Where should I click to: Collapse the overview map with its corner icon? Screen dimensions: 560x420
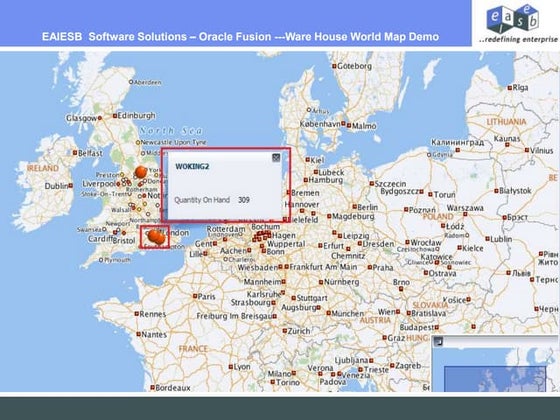click(x=438, y=342)
